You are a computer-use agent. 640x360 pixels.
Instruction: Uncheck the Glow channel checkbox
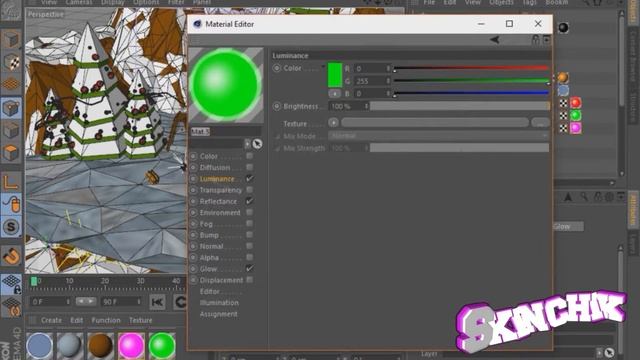249,269
